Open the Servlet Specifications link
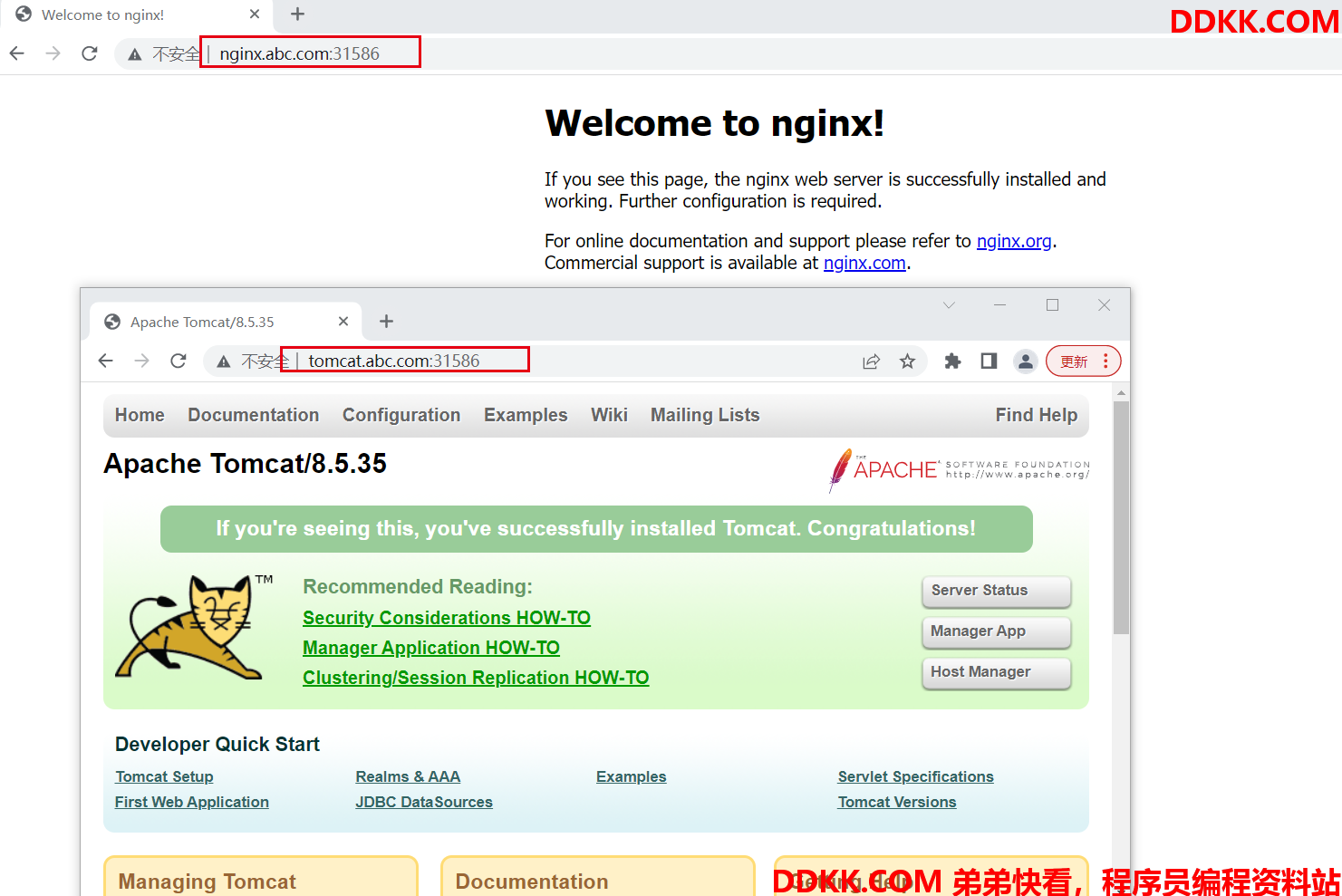1342x896 pixels. pyautogui.click(x=915, y=776)
